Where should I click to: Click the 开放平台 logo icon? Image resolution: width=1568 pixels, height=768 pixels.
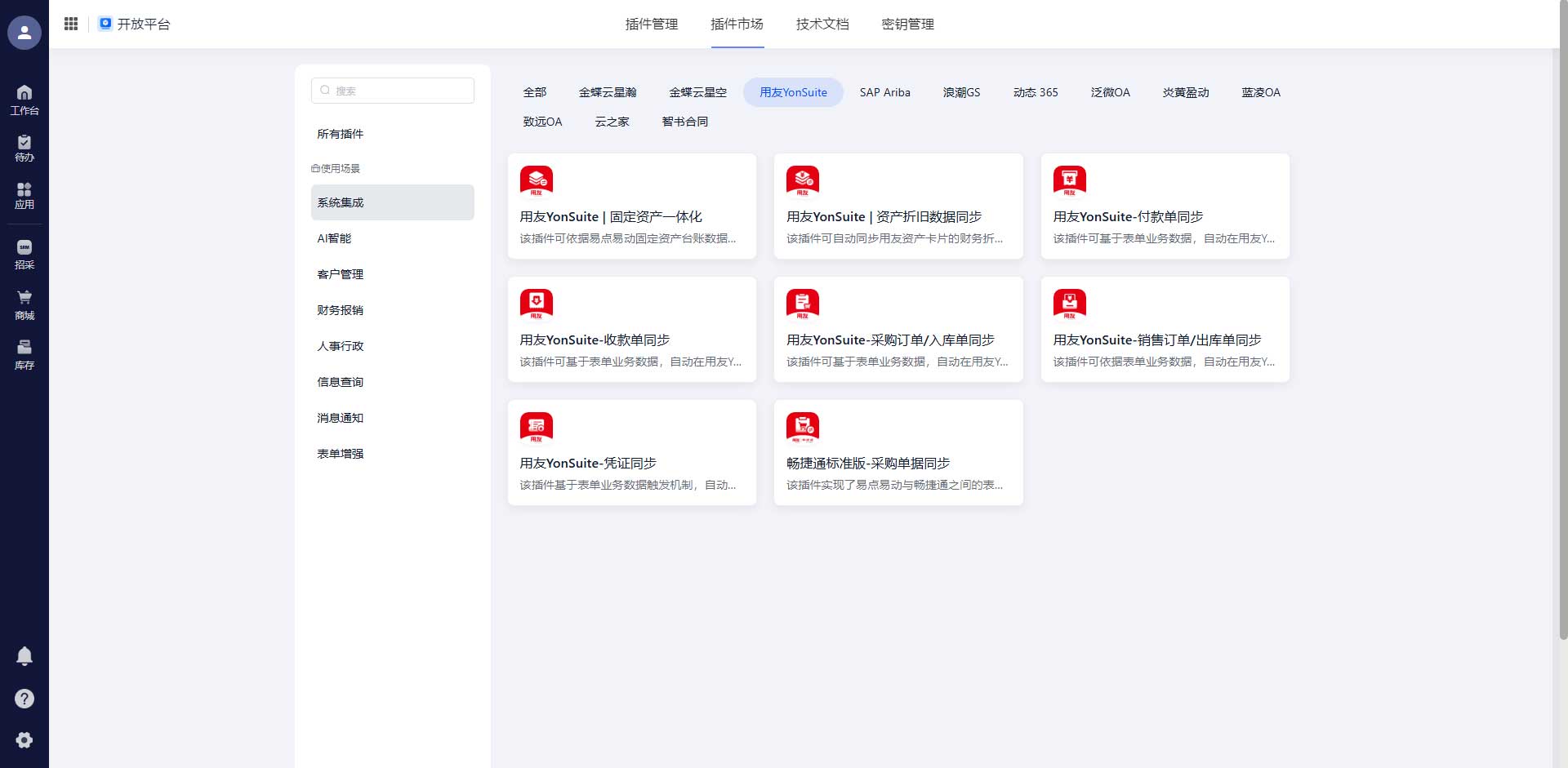(x=105, y=24)
